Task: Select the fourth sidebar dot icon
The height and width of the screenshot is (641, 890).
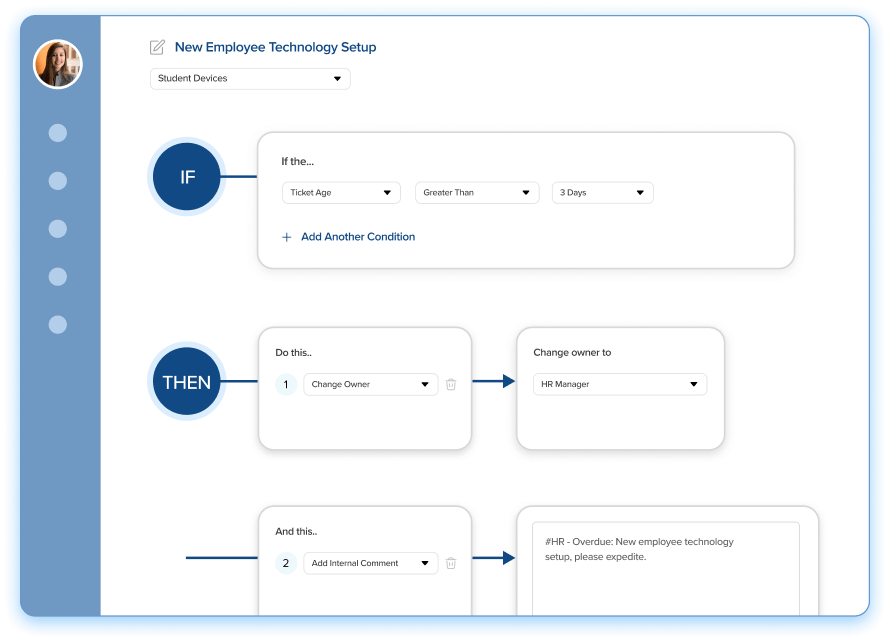Action: tap(58, 276)
